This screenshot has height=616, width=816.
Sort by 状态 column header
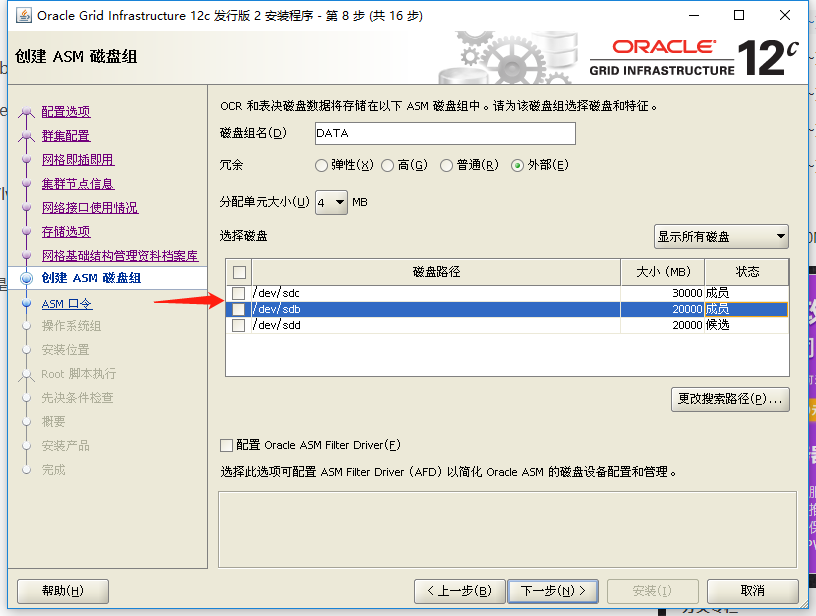click(747, 272)
